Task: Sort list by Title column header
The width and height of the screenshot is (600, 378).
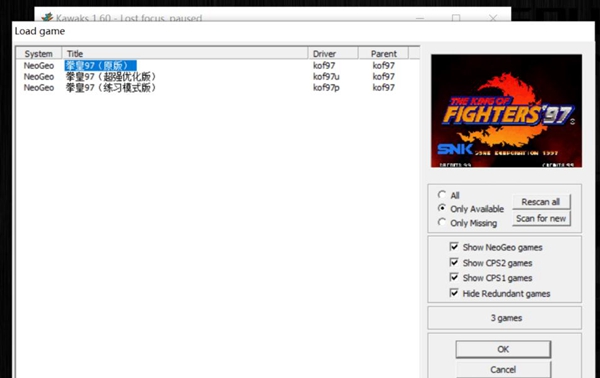Action: pos(185,54)
